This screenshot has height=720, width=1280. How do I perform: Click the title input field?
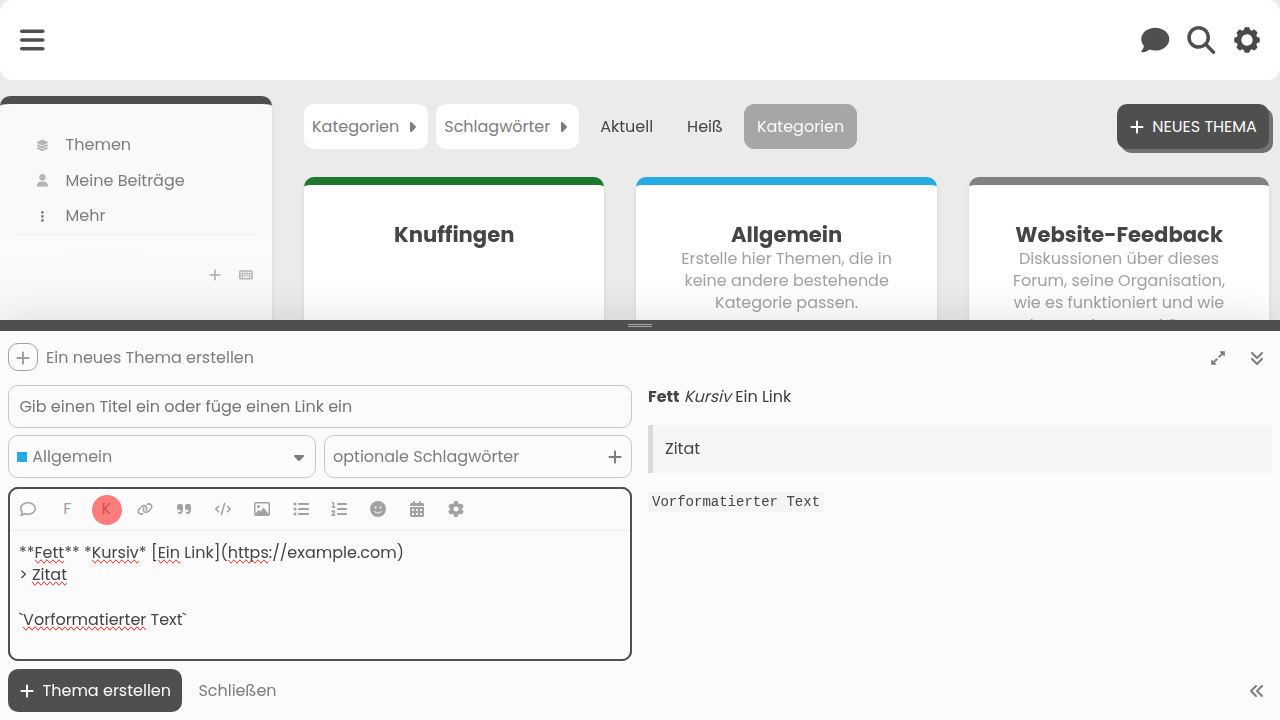click(x=320, y=407)
